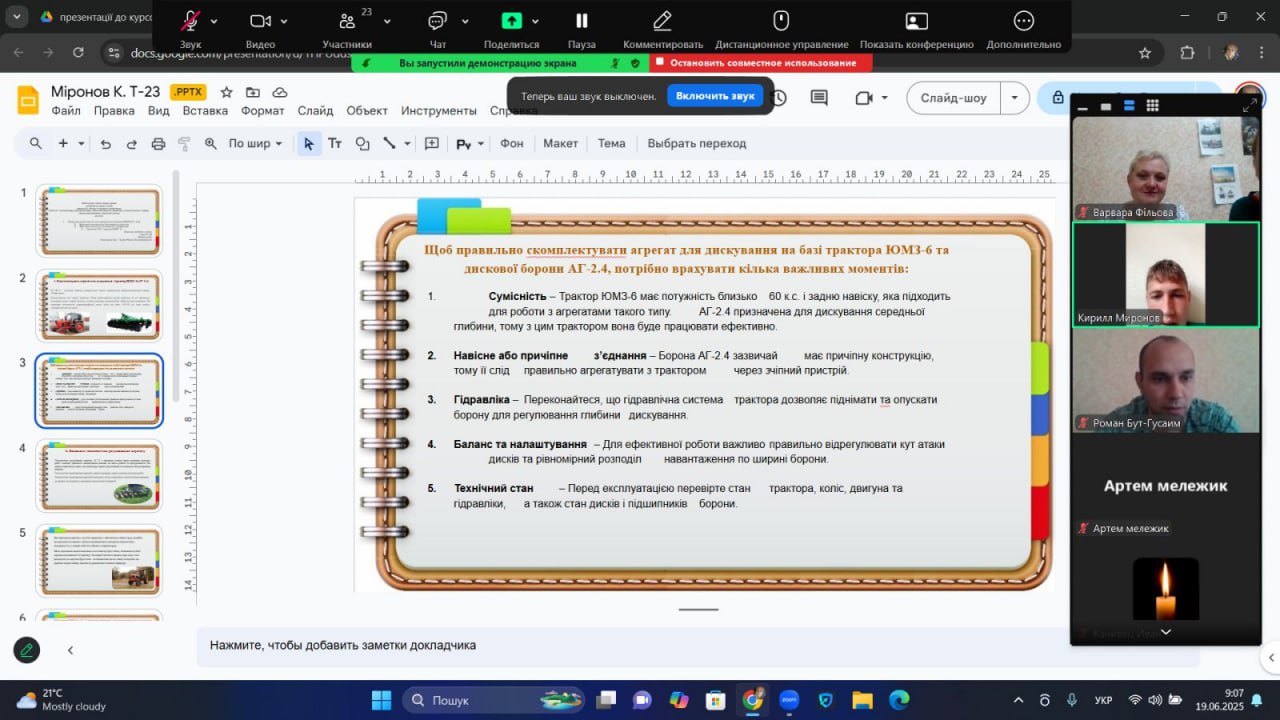Image resolution: width=1280 pixels, height=720 pixels.
Task: Check the cloud save status icon
Action: point(280,92)
